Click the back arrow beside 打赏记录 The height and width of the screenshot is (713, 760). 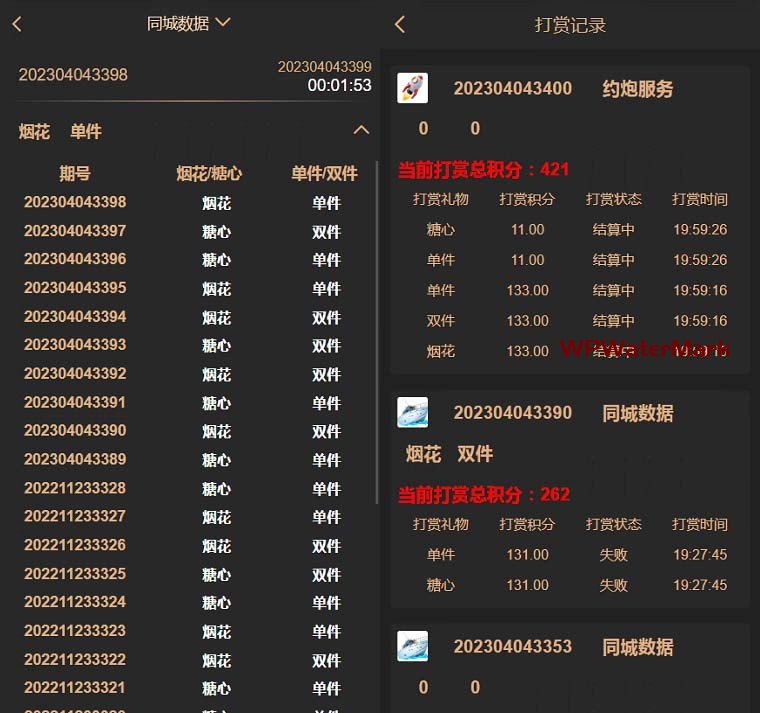point(400,24)
